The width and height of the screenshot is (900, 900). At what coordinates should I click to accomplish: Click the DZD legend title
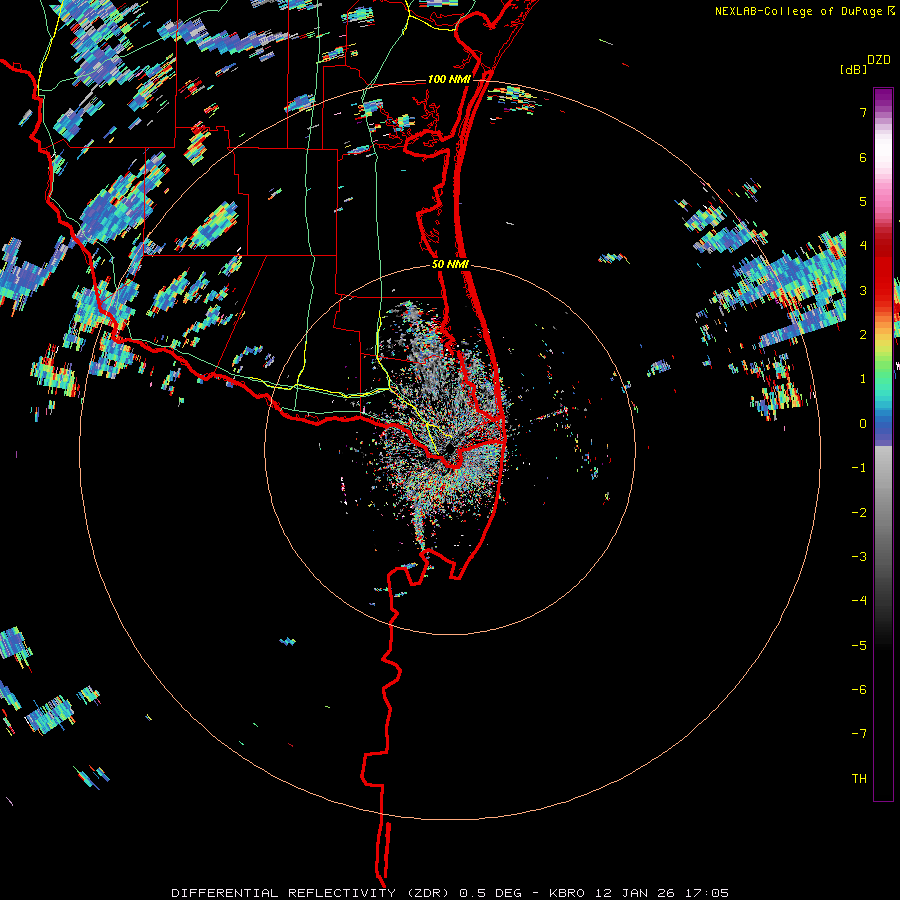pos(879,60)
